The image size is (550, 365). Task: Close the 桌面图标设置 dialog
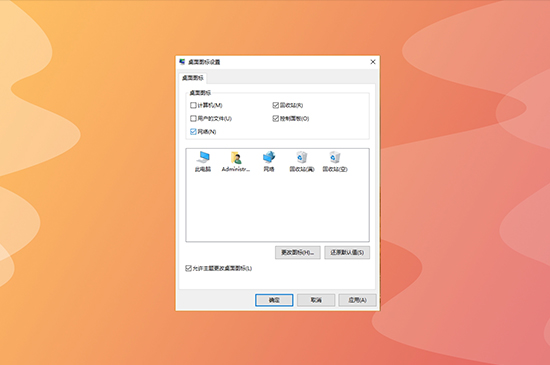373,62
